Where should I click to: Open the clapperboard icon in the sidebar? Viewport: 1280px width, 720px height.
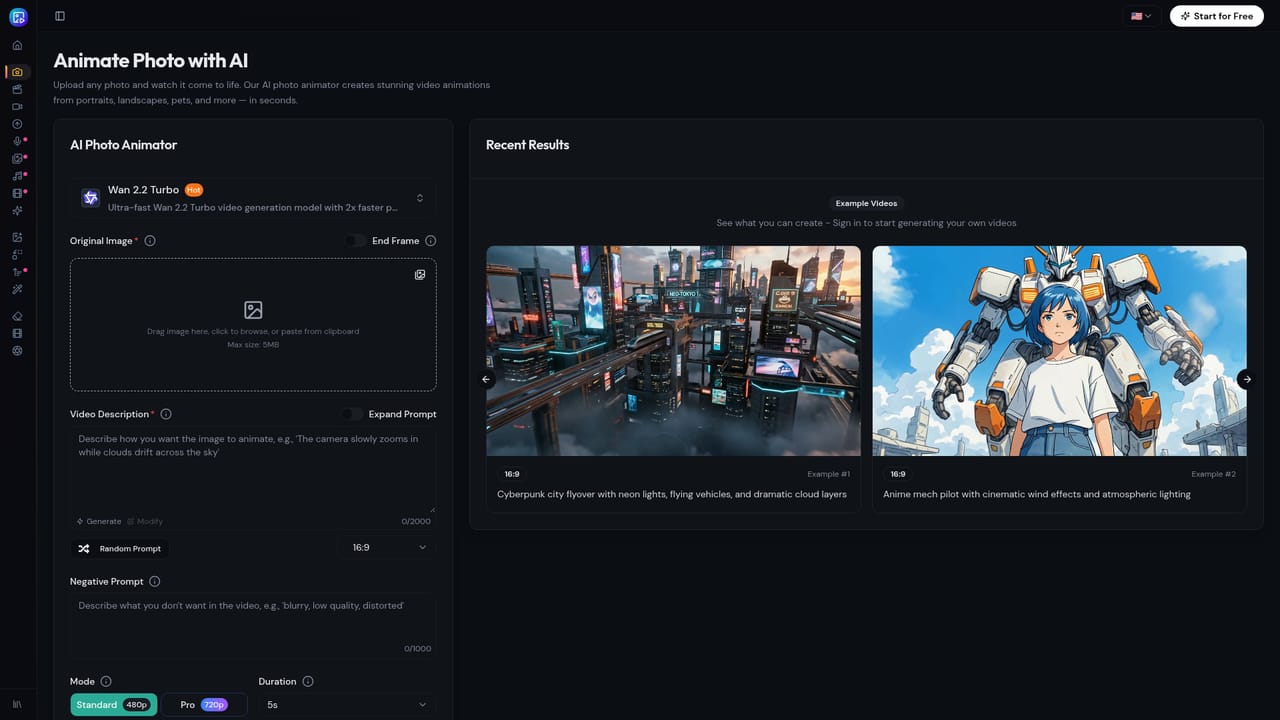tap(17, 89)
